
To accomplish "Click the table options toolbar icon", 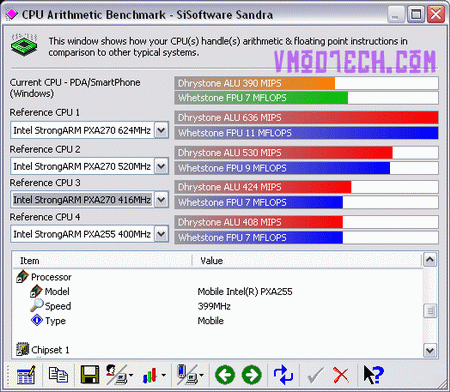I will [26, 375].
